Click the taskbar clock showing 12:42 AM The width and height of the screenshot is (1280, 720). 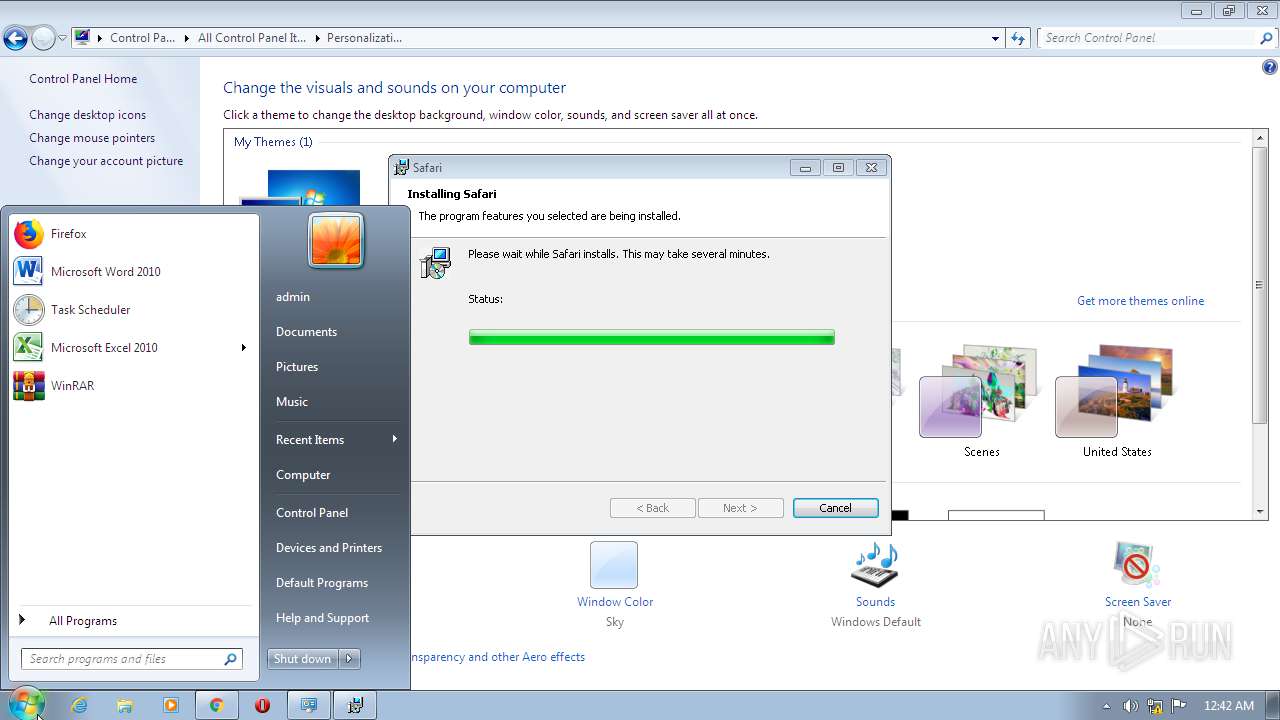[x=1229, y=705]
